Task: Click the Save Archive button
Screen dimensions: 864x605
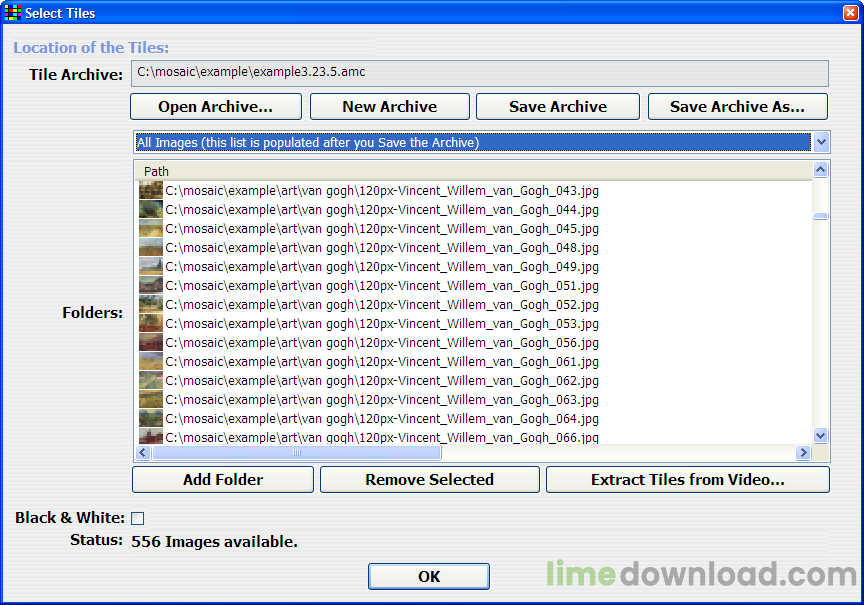Action: point(557,107)
